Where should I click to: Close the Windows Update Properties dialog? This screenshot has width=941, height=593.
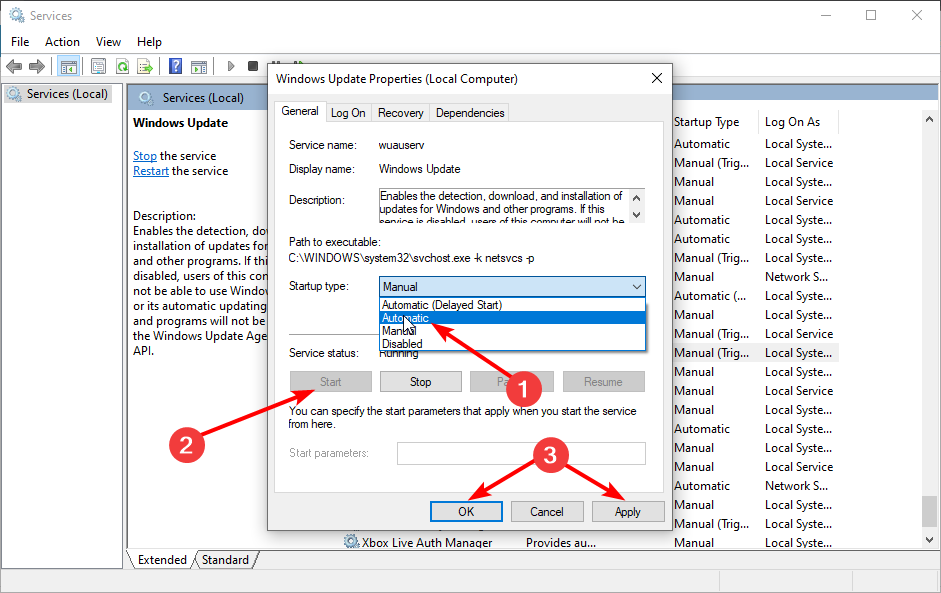pyautogui.click(x=657, y=78)
